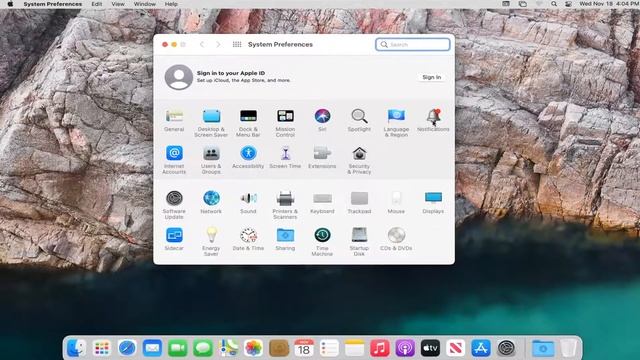The image size is (640, 360).
Task: Open Finder from the Dock
Action: click(76, 348)
